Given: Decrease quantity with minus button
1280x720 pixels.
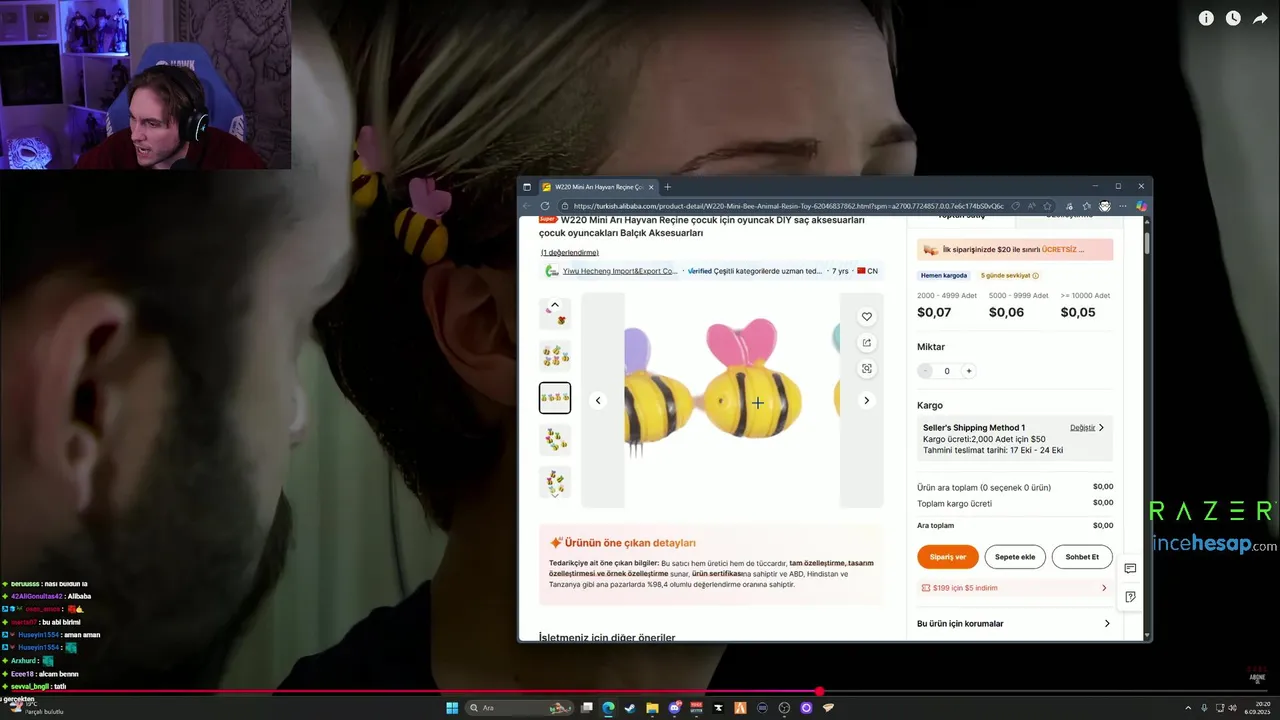Looking at the screenshot, I should point(925,371).
